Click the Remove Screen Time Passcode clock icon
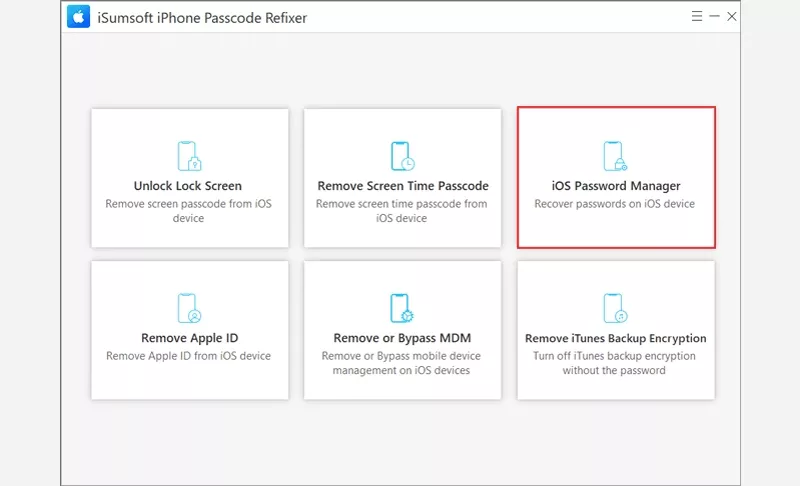800x486 pixels. [402, 156]
